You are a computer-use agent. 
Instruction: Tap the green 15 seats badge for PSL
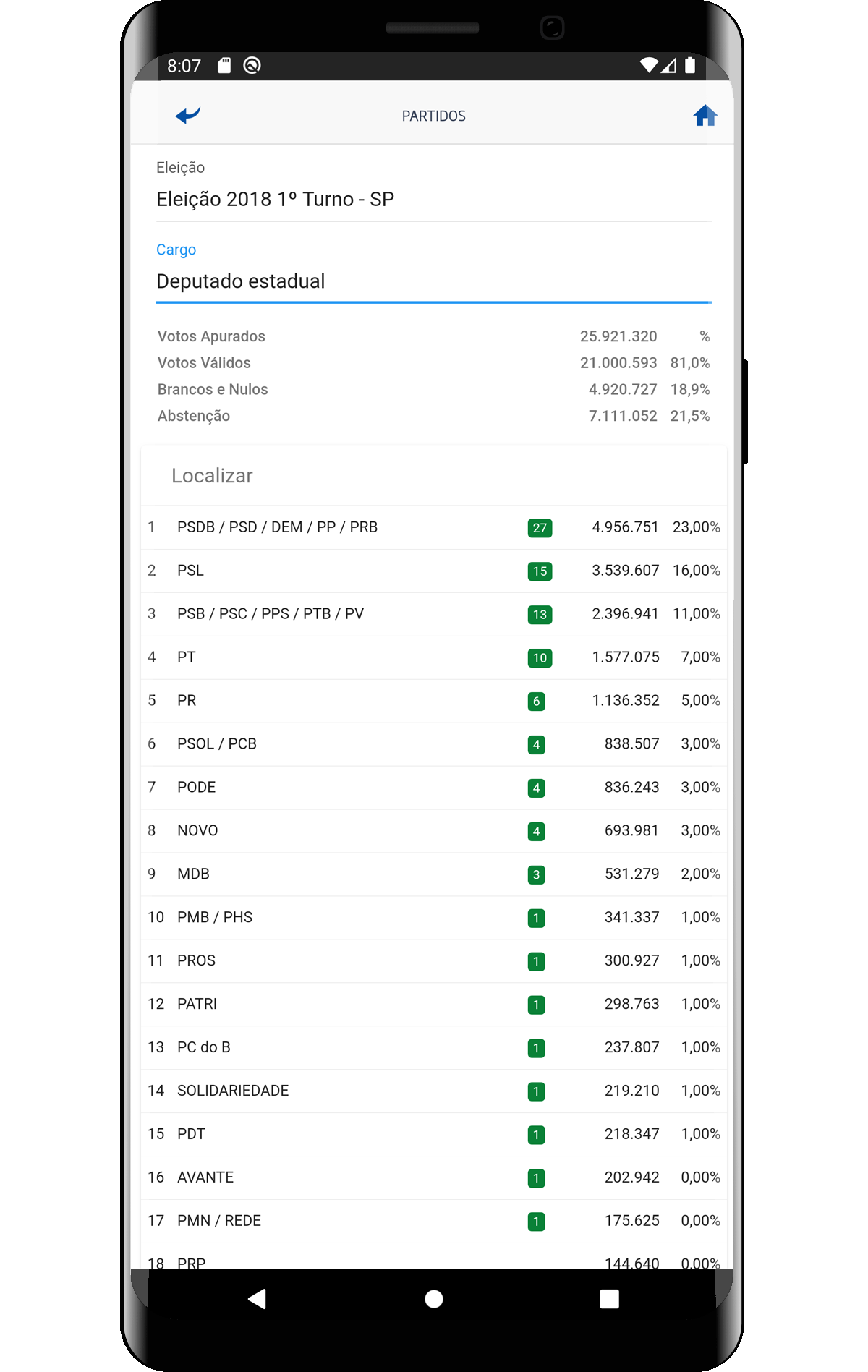click(x=540, y=571)
